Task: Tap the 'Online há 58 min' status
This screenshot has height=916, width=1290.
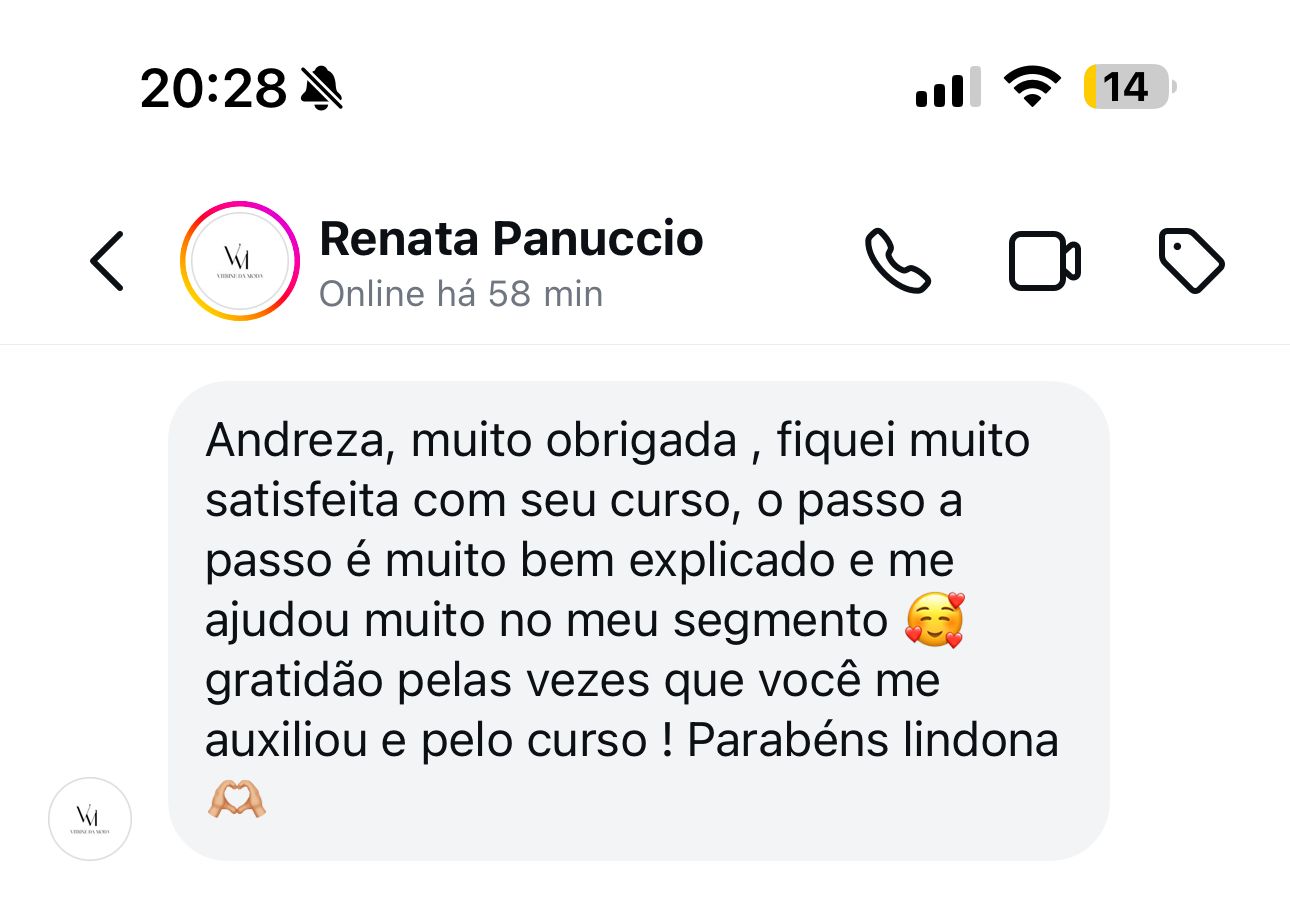Action: [x=461, y=294]
